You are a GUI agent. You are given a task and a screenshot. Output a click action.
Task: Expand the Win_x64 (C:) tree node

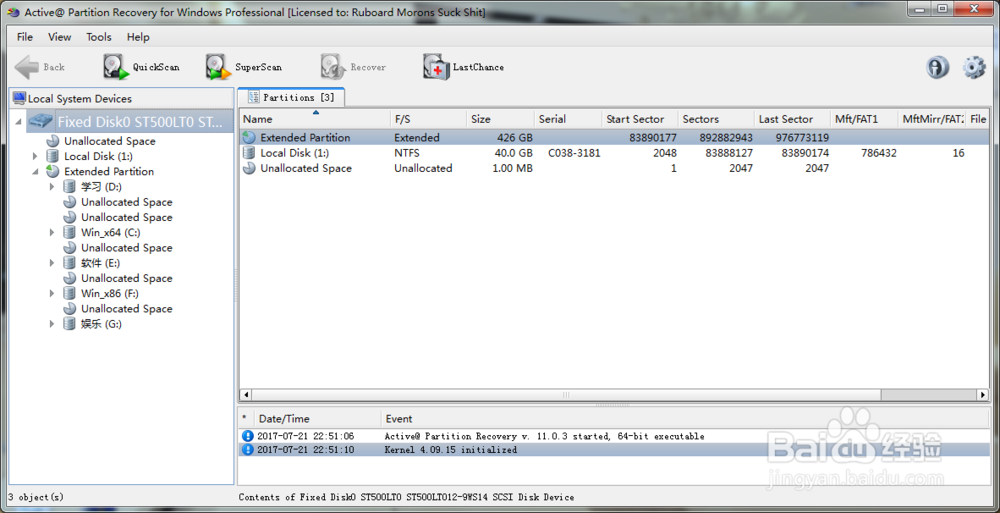(52, 233)
